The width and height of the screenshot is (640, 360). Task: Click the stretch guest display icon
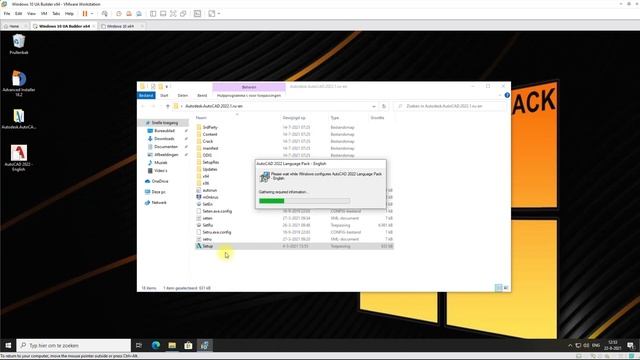[212, 13]
